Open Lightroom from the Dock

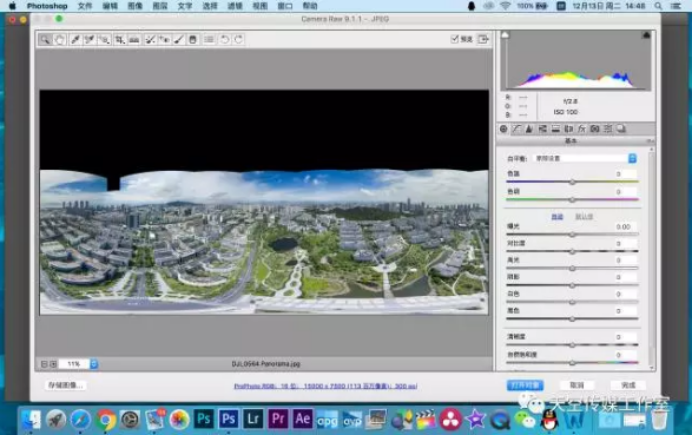252,419
